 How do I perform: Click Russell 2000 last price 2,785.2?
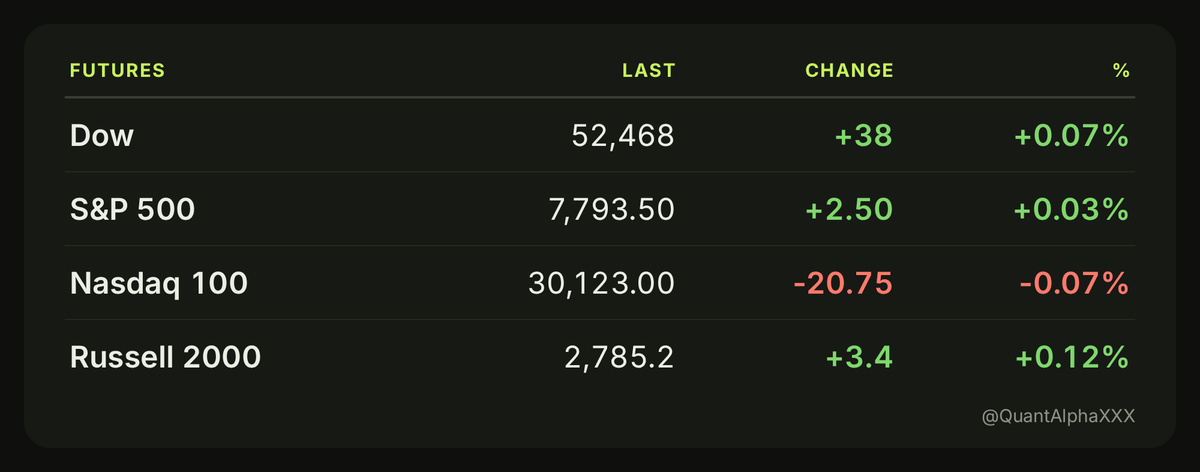tap(614, 358)
